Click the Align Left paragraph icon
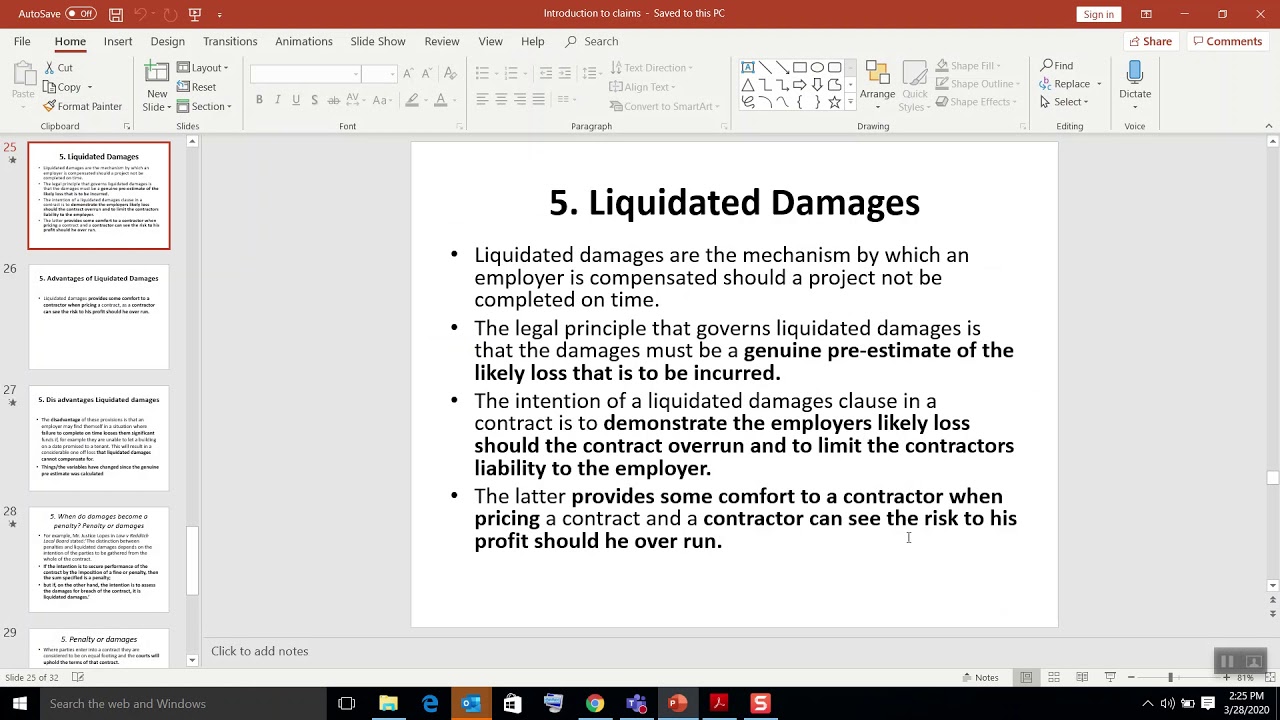This screenshot has width=1280, height=720. click(482, 99)
